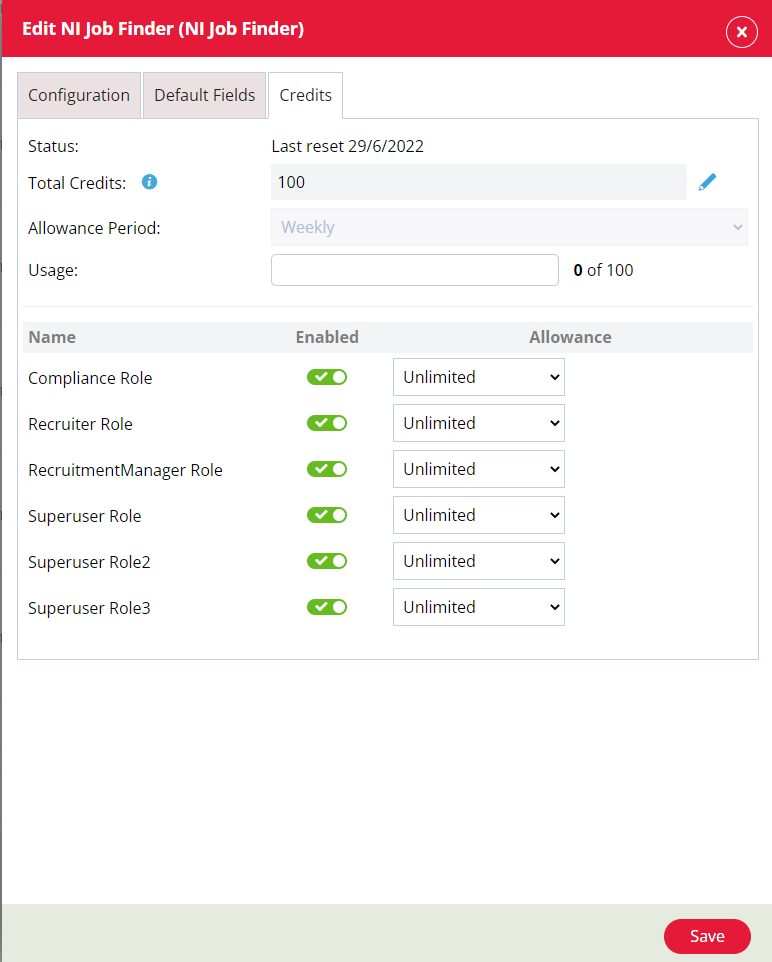Expand Superuser Role2 allowance dropdown
The height and width of the screenshot is (962, 772).
coord(479,561)
